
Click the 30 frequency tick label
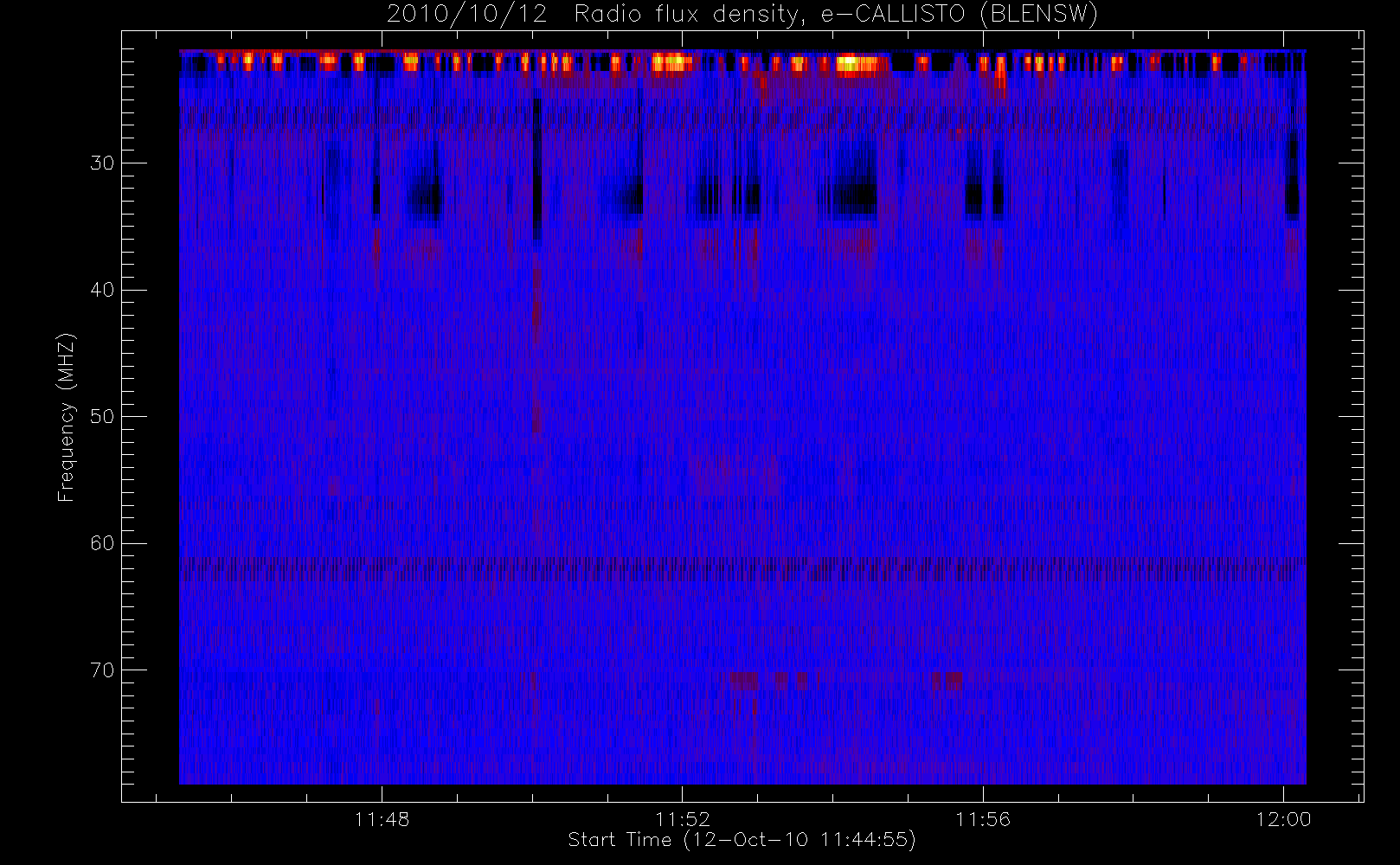(x=102, y=163)
